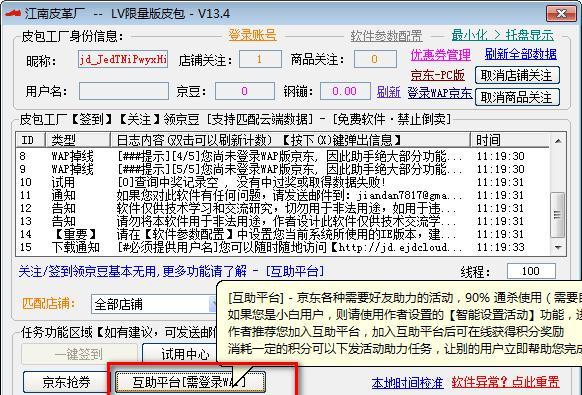This screenshot has height=395, width=582.
Task: Click the 店铺关注 count field
Action: point(260,59)
